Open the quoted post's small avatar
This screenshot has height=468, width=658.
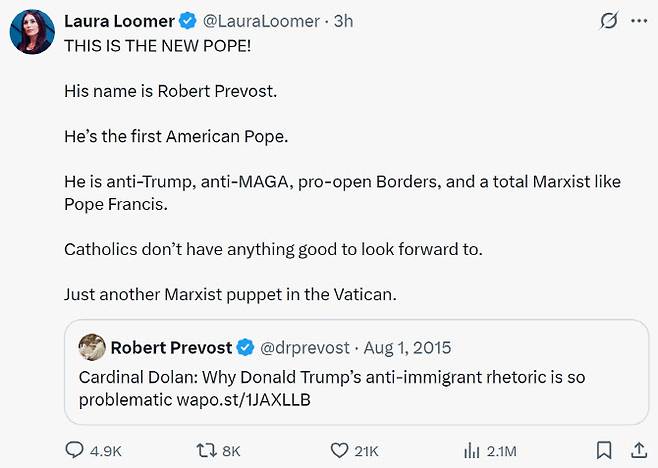coord(91,348)
